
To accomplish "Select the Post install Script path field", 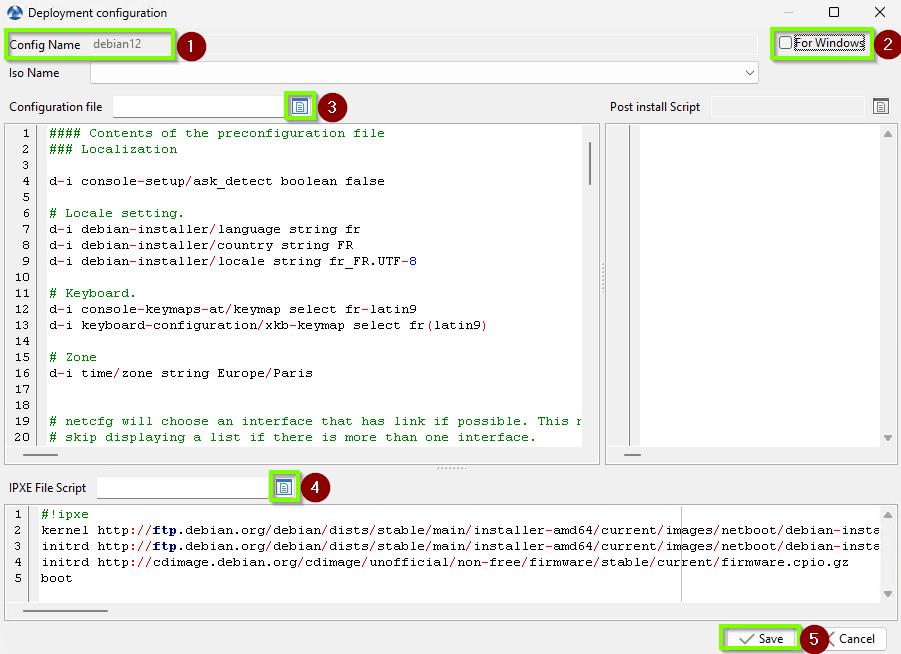I will coord(786,106).
